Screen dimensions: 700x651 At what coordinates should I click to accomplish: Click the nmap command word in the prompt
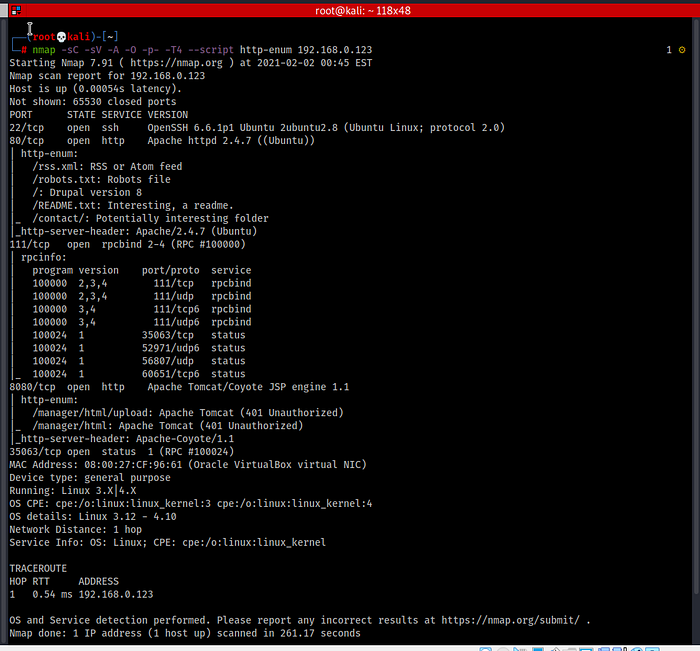[46, 50]
